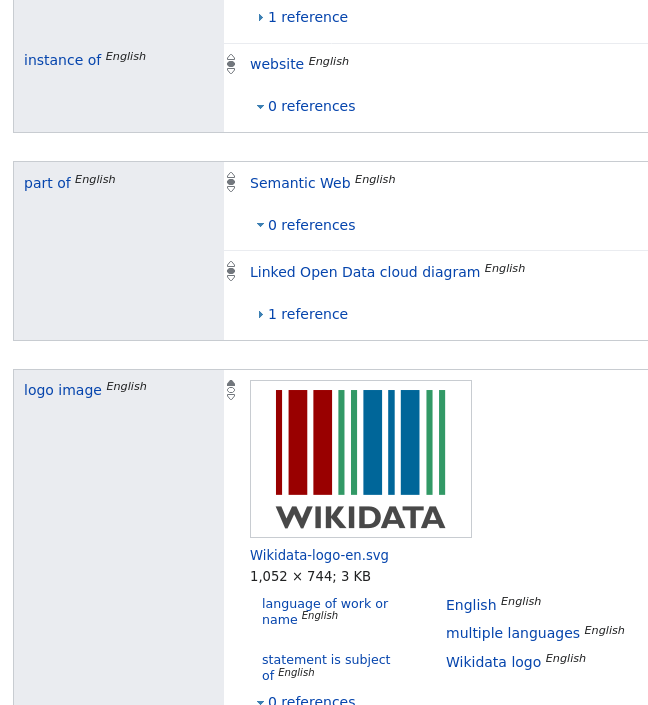Click the rank icon beside website
The width and height of the screenshot is (648, 705).
[x=231, y=64]
